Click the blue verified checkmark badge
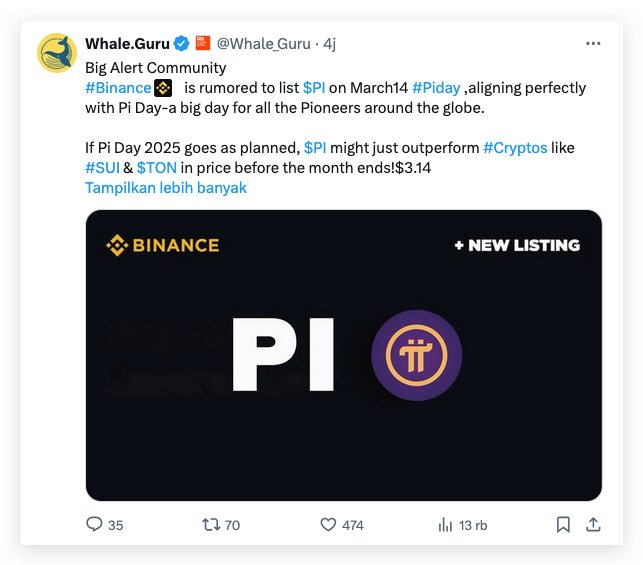 pos(182,44)
